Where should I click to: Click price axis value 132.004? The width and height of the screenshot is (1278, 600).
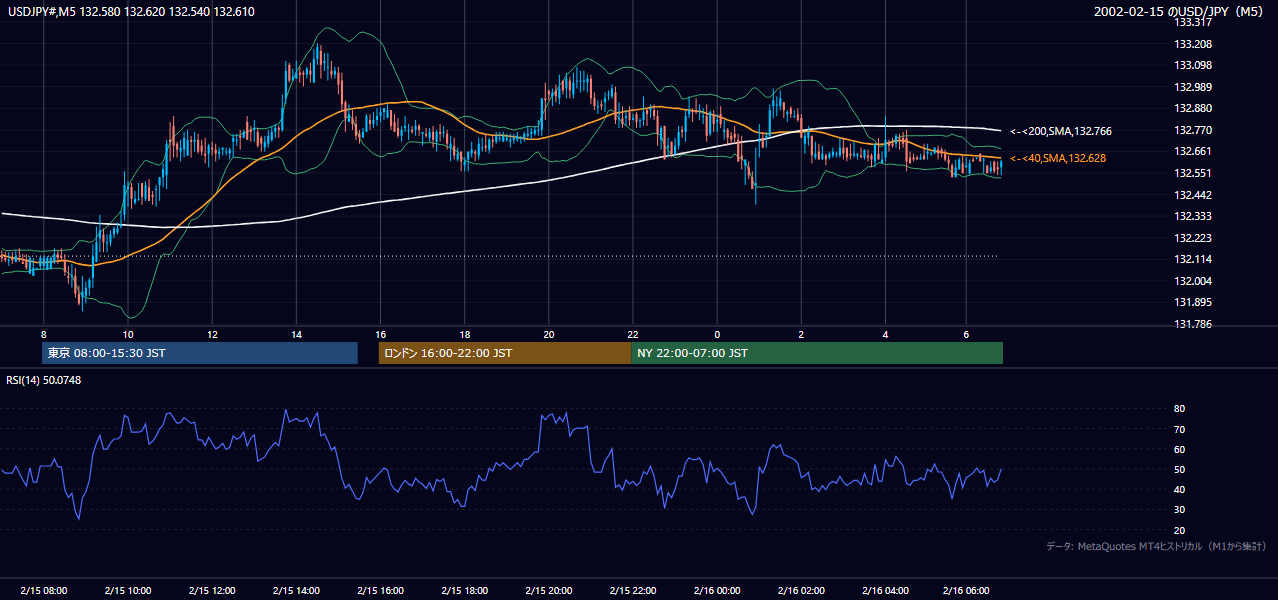coord(1194,281)
